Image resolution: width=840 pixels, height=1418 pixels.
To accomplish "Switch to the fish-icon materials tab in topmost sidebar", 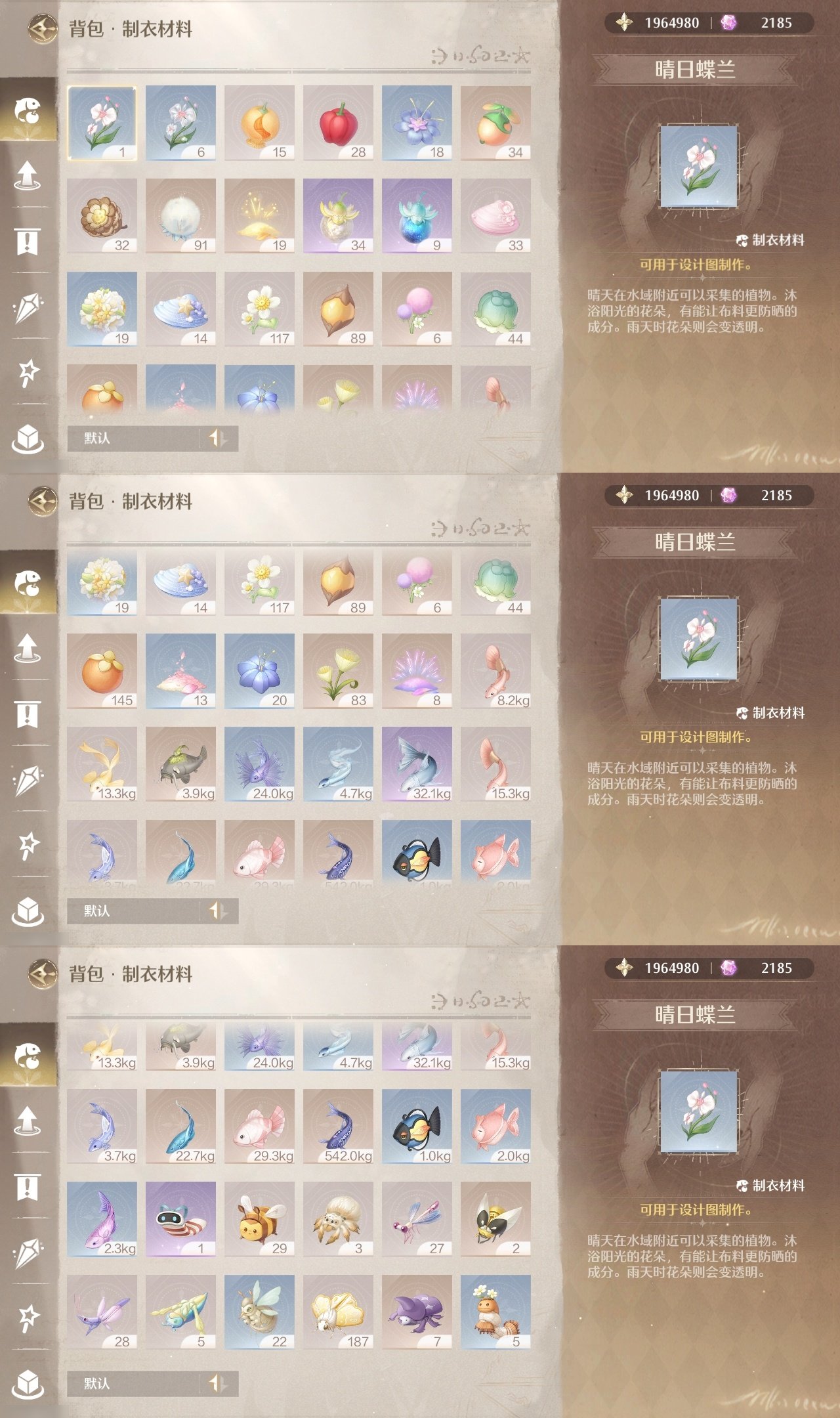I will click(x=28, y=110).
